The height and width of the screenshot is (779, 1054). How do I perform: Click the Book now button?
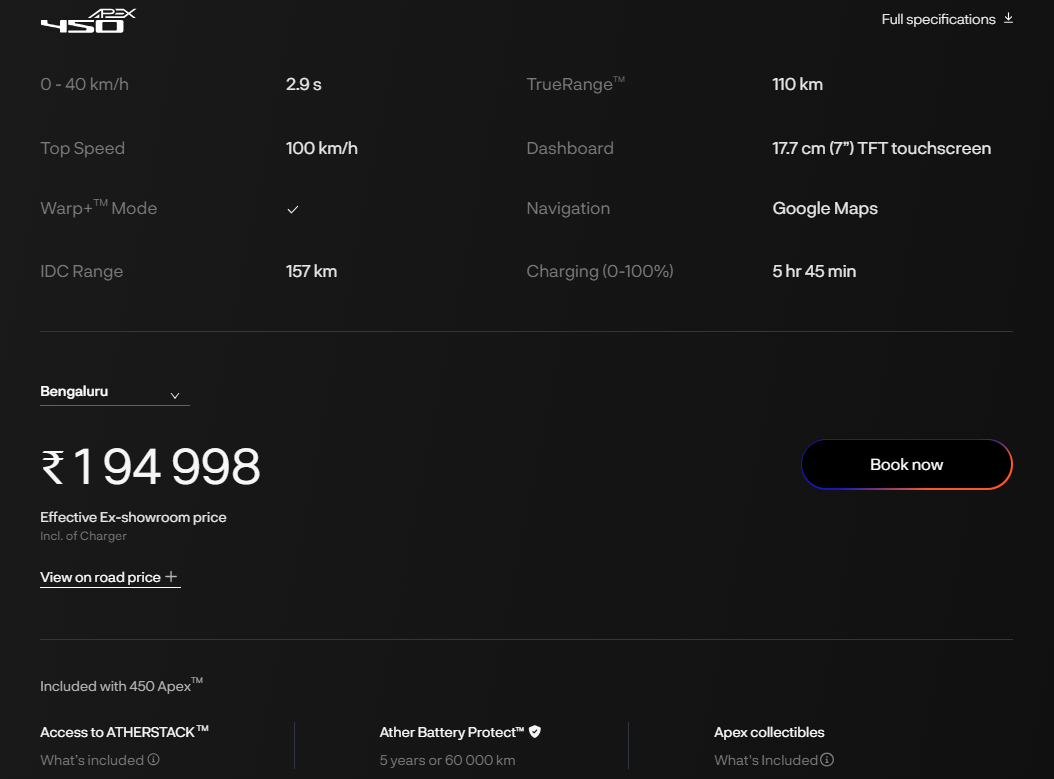click(906, 464)
